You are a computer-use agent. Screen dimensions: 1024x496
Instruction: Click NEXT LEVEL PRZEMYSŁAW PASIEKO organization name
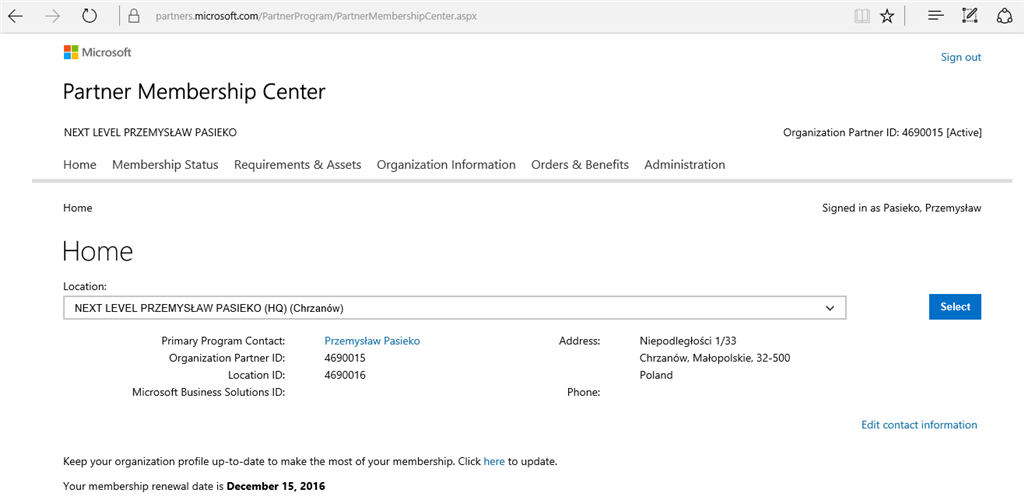(x=150, y=132)
